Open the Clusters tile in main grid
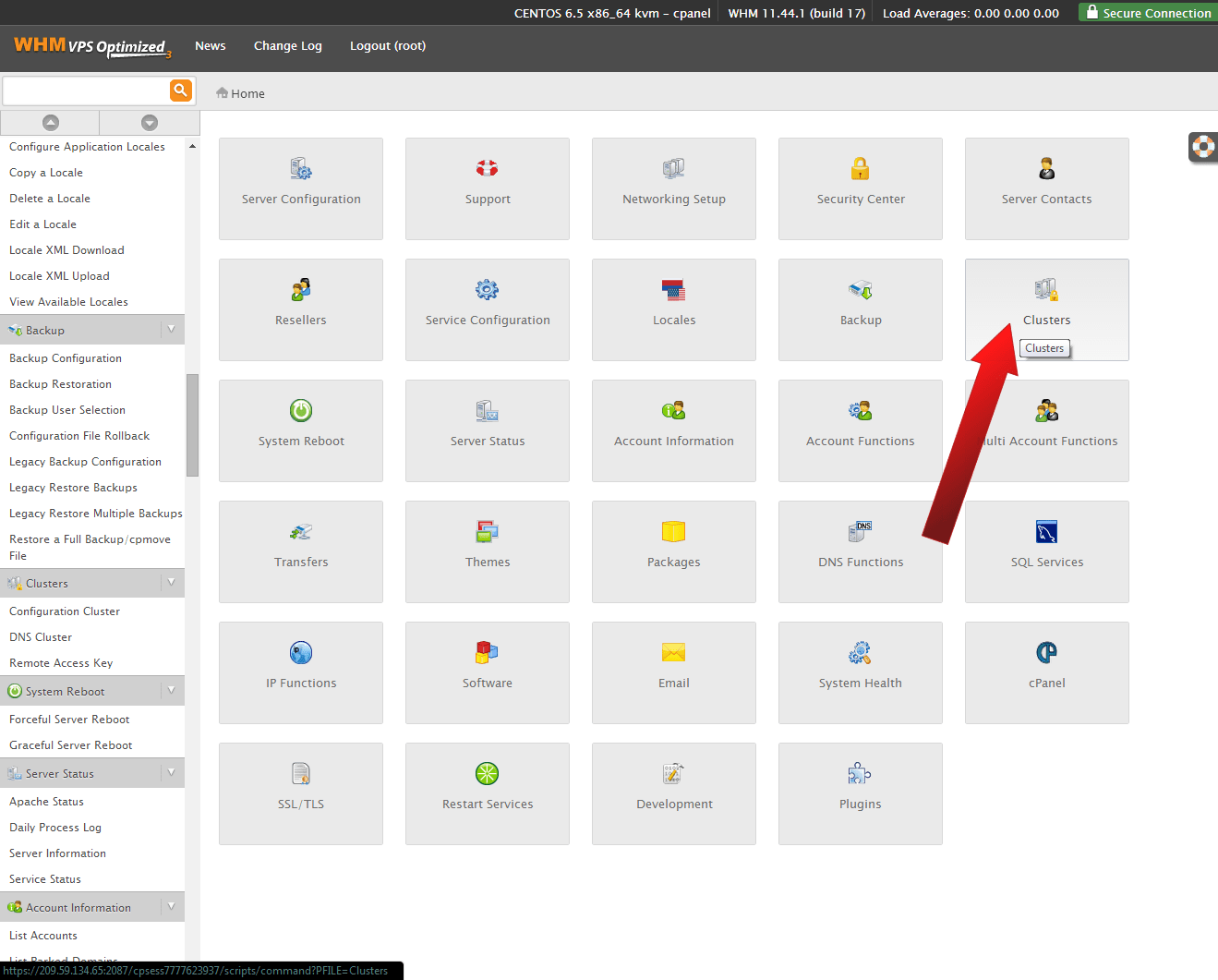The image size is (1218, 980). [1047, 309]
